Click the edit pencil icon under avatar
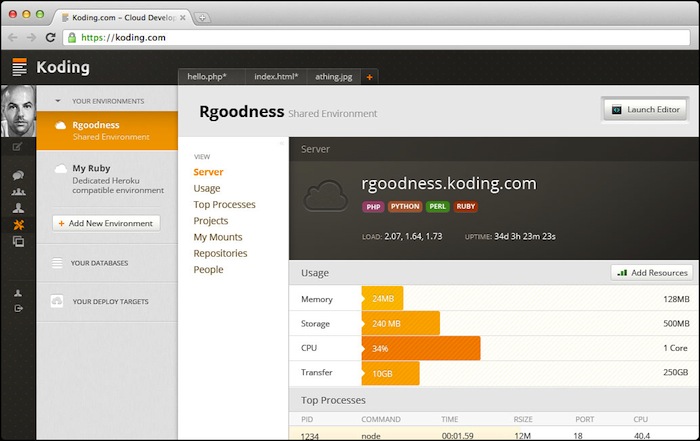The image size is (700, 441). pos(17,147)
